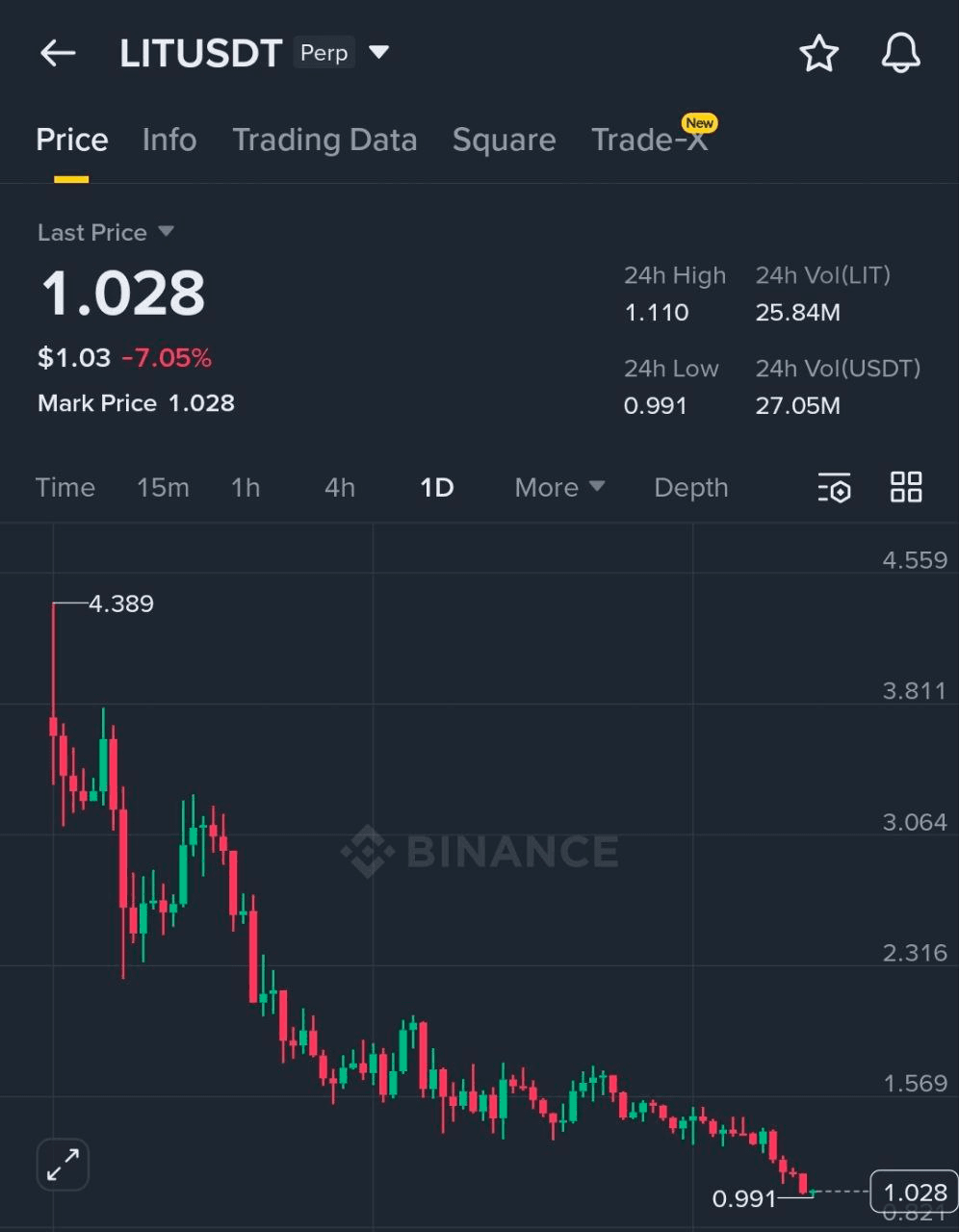Switch chart to Time view
Image resolution: width=959 pixels, height=1232 pixels.
tap(65, 488)
